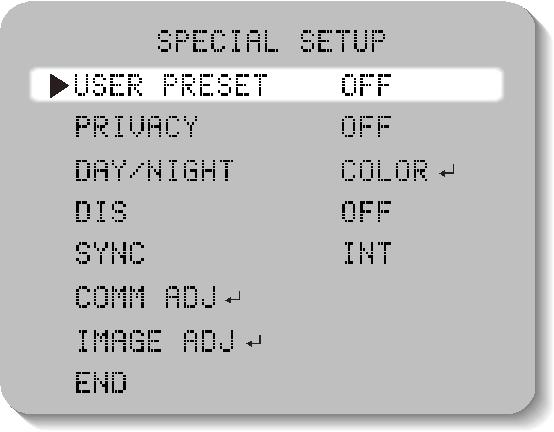Click the white highlighted selection bar
This screenshot has height=432, width=554.
(x=267, y=85)
